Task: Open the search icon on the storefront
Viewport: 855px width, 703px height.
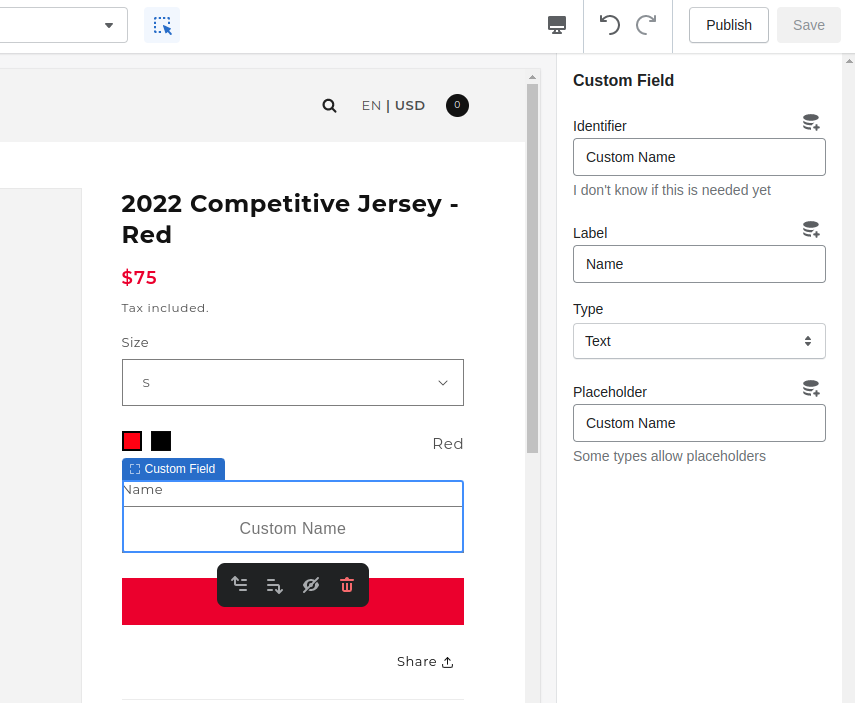Action: coord(329,105)
